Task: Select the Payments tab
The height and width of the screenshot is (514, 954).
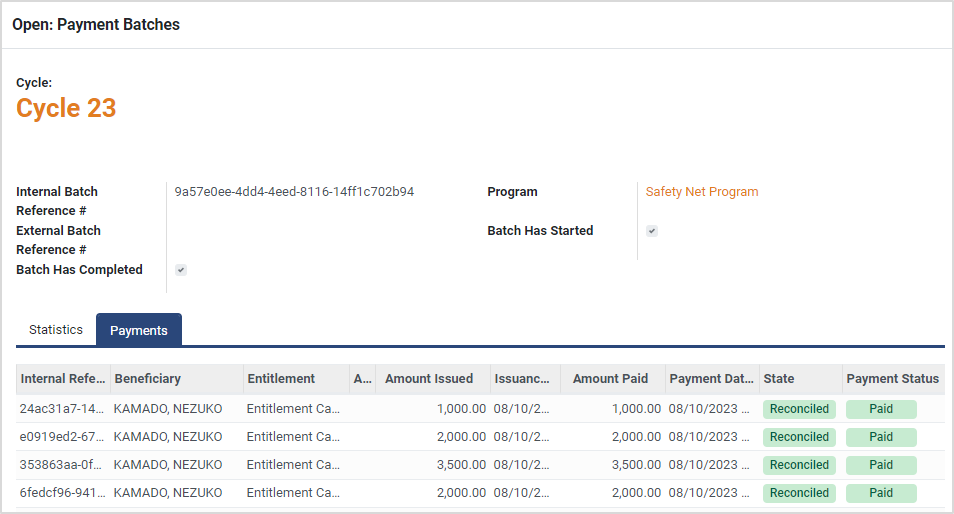Action: click(139, 330)
